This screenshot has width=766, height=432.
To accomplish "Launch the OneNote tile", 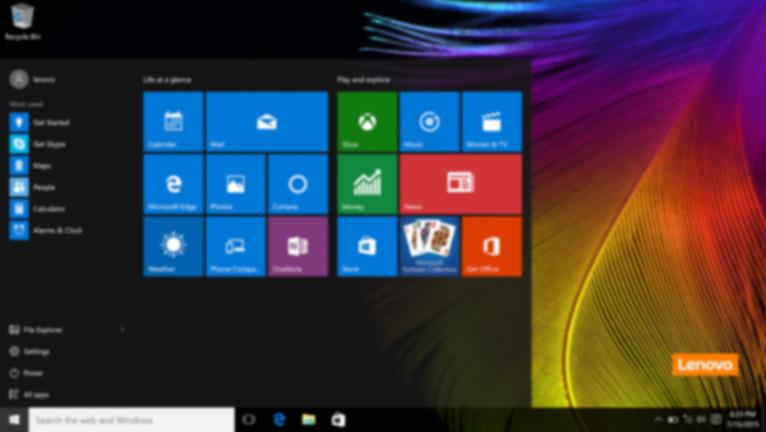I will click(298, 246).
